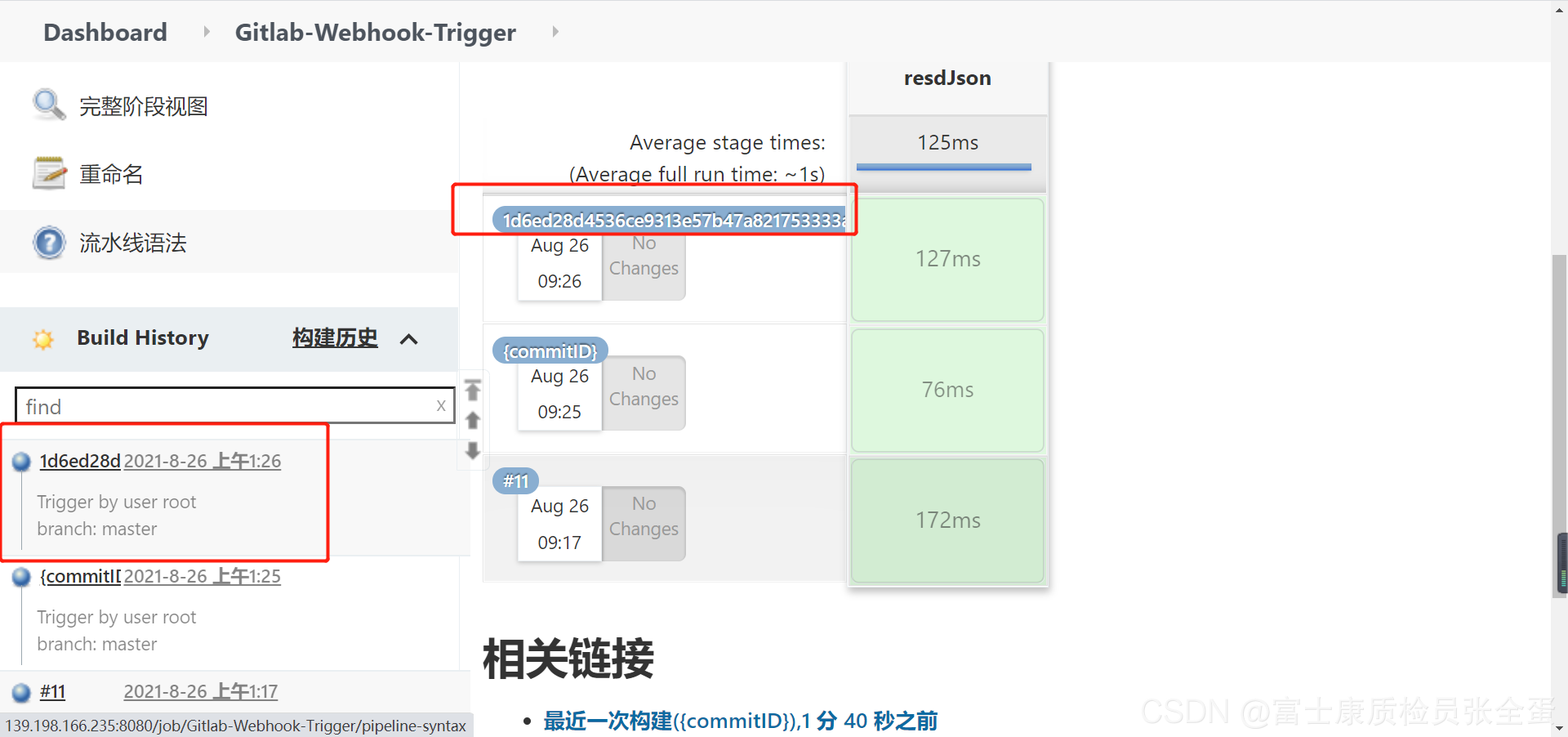Image resolution: width=1568 pixels, height=737 pixels.
Task: Click the 相关链接 heading
Action: tap(568, 659)
